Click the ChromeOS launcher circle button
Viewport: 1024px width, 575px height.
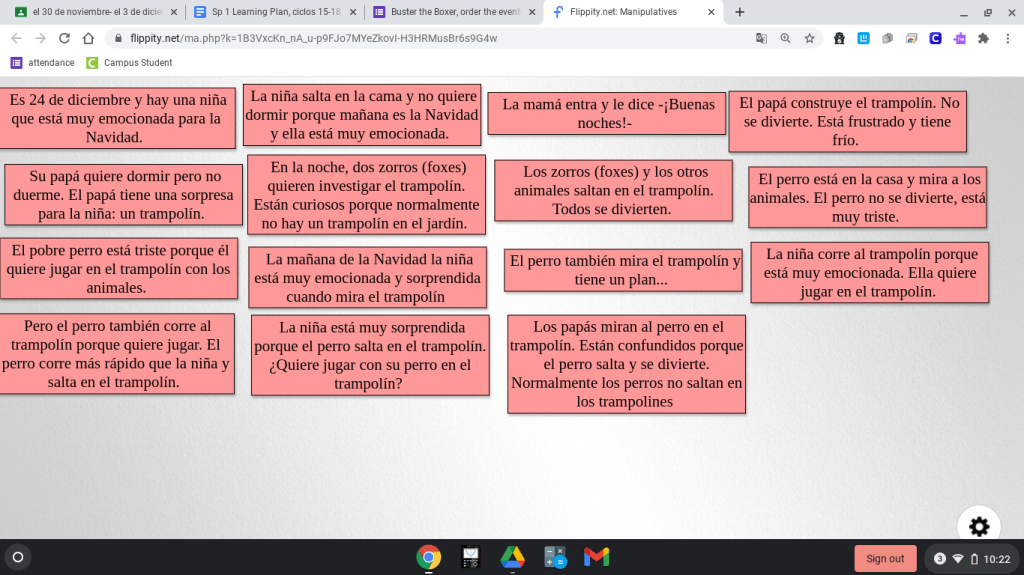tap(18, 557)
